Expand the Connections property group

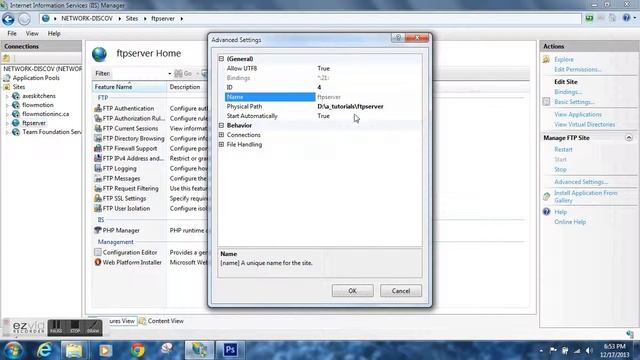pos(221,135)
